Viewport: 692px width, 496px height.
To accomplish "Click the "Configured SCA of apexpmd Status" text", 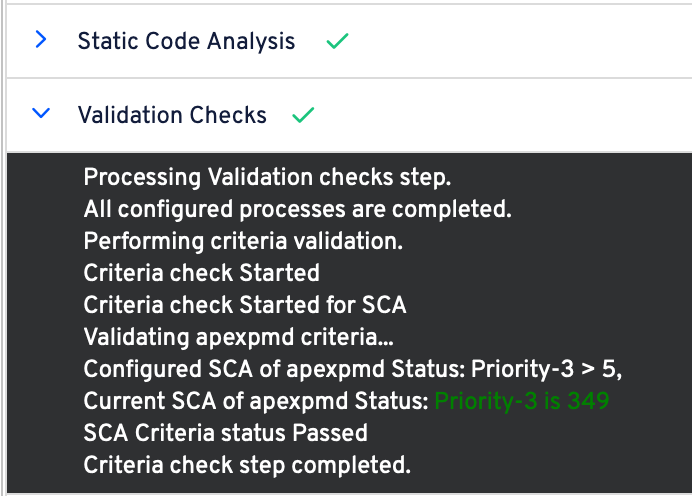I will (x=272, y=369).
